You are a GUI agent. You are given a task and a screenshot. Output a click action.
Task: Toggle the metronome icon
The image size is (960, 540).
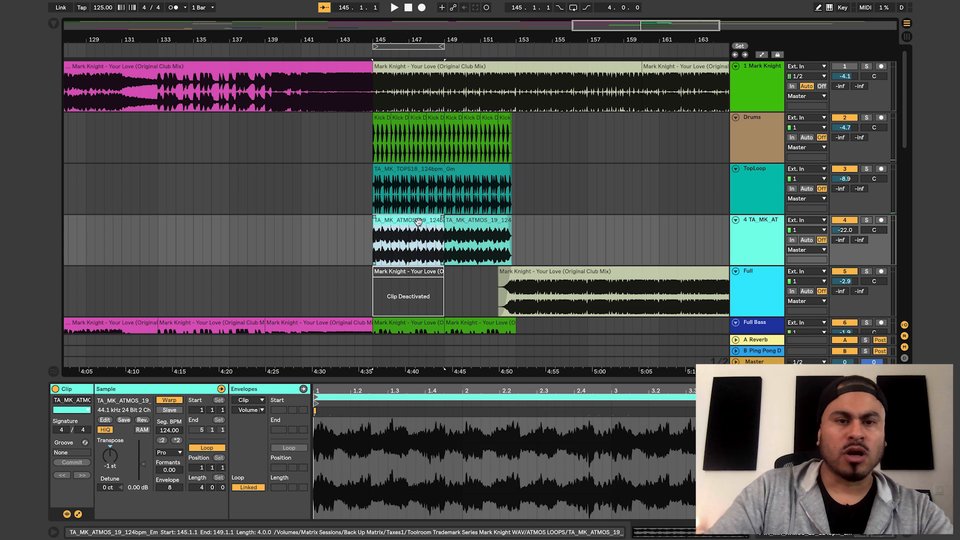pos(173,7)
